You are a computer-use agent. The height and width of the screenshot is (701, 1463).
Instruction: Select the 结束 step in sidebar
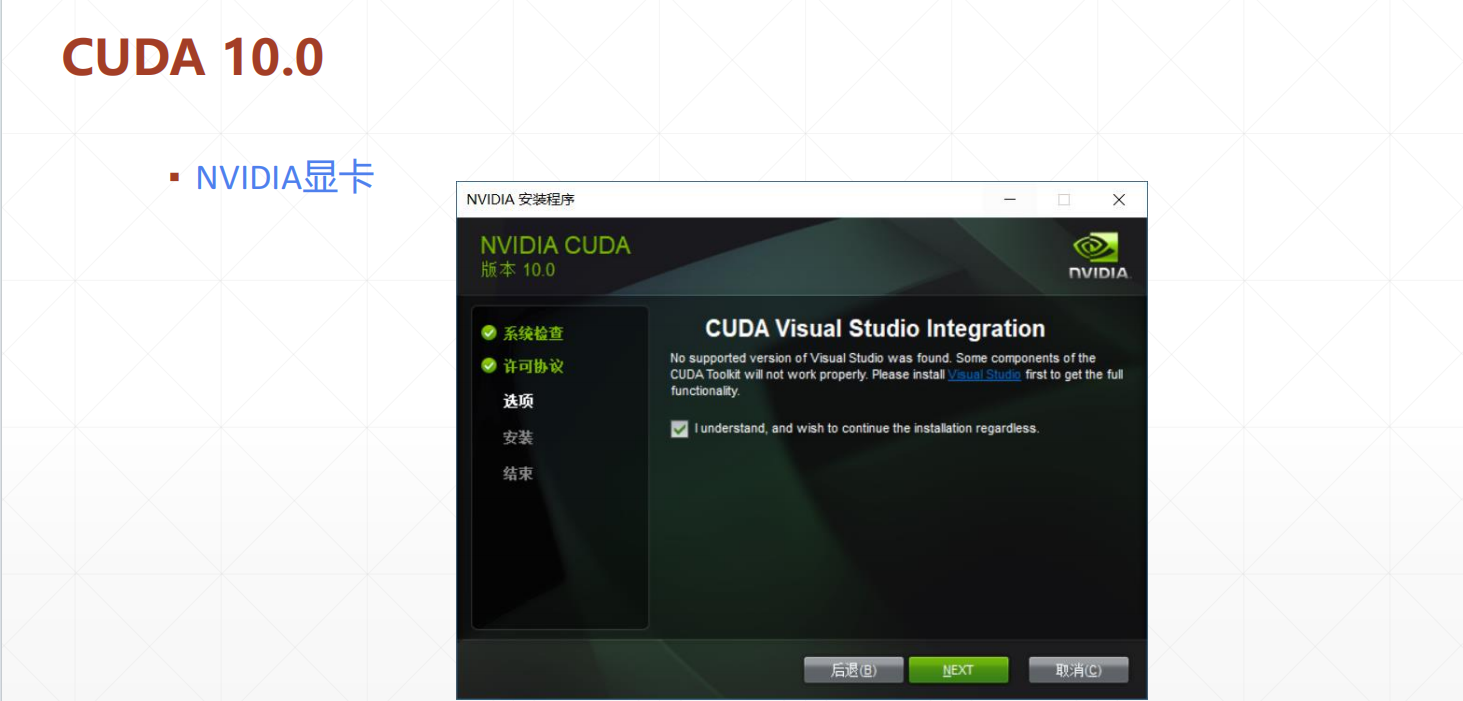pos(518,473)
